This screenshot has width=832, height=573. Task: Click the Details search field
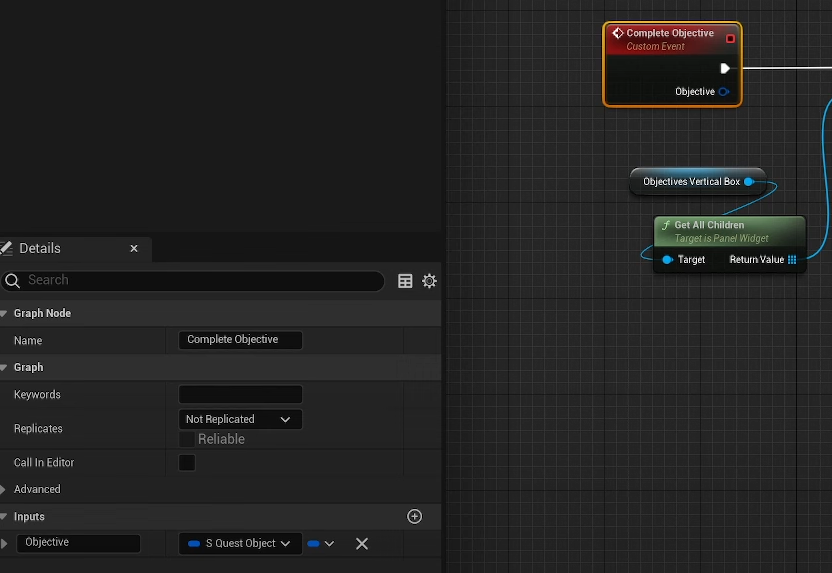tap(200, 281)
